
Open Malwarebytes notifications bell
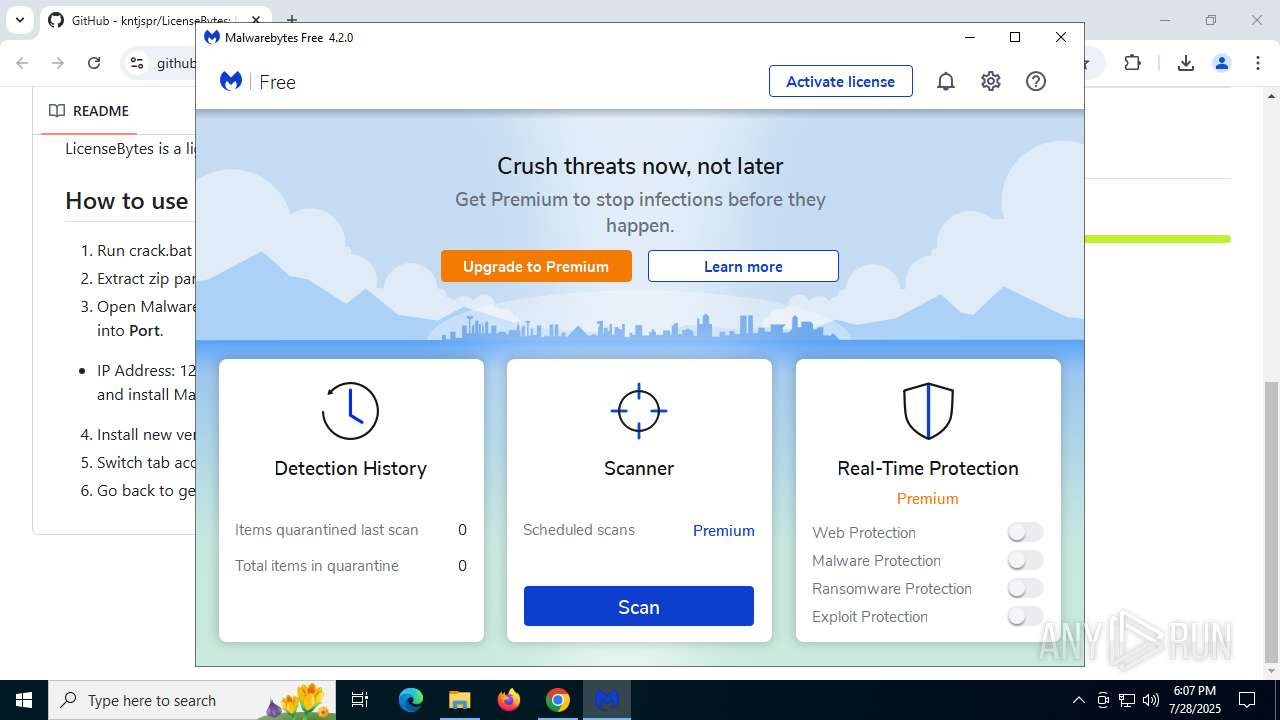tap(946, 82)
